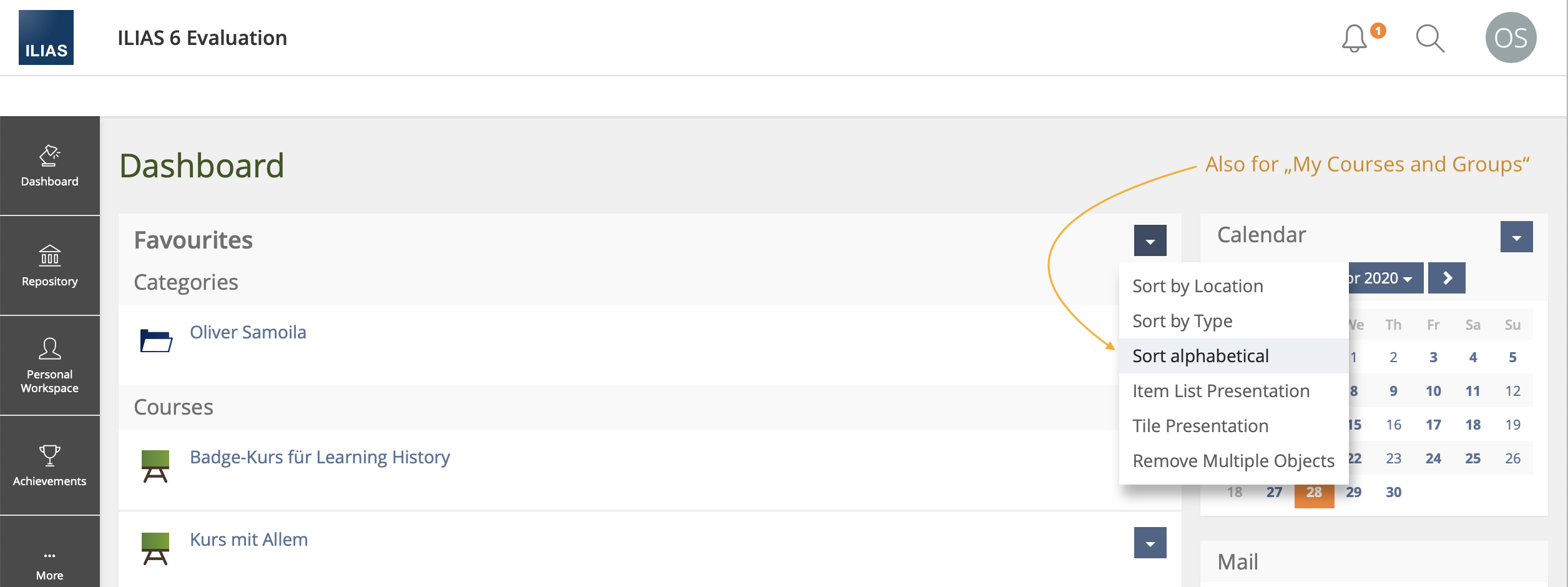Show More sidebar entries

coord(50,565)
